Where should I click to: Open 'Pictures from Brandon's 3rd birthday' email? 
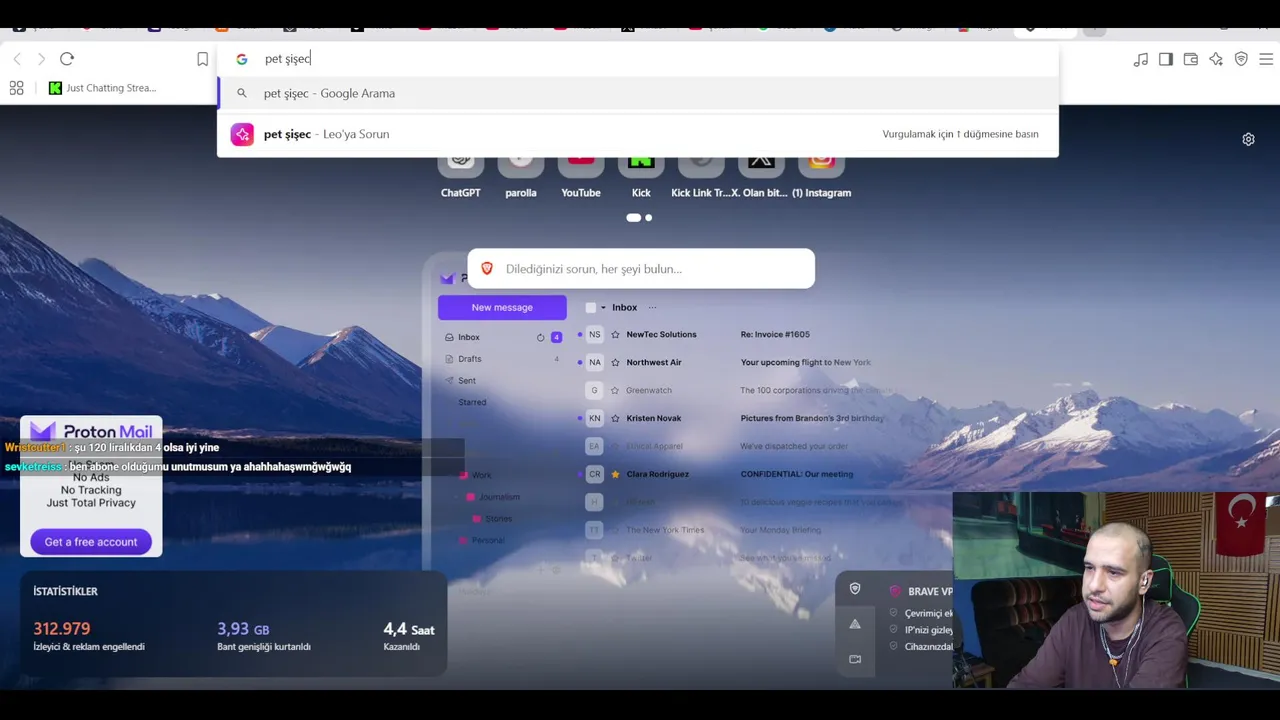coord(812,418)
